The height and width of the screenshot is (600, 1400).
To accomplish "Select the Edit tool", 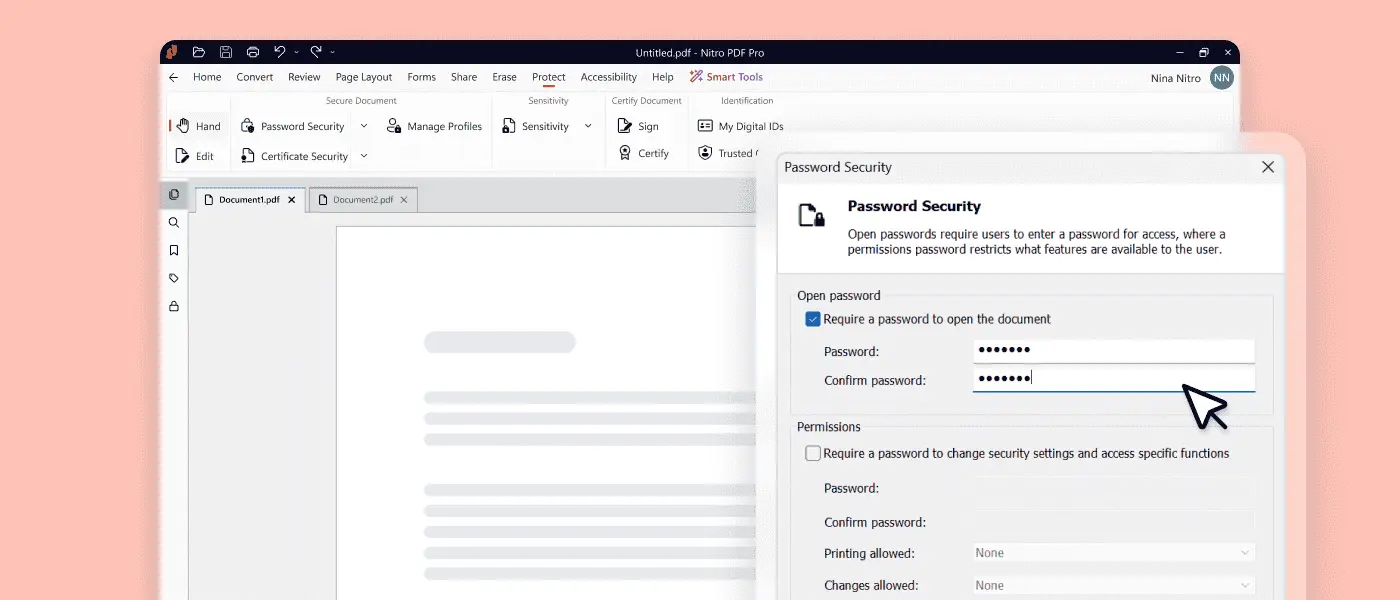I will click(195, 156).
